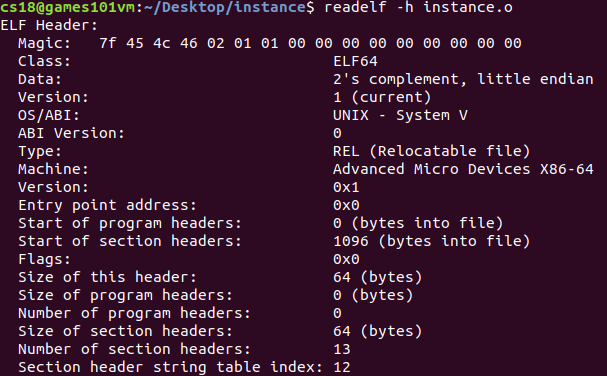Click the ~/Desktop/instance path in prompt
Viewport: 607px width, 376px height.
(225, 7)
